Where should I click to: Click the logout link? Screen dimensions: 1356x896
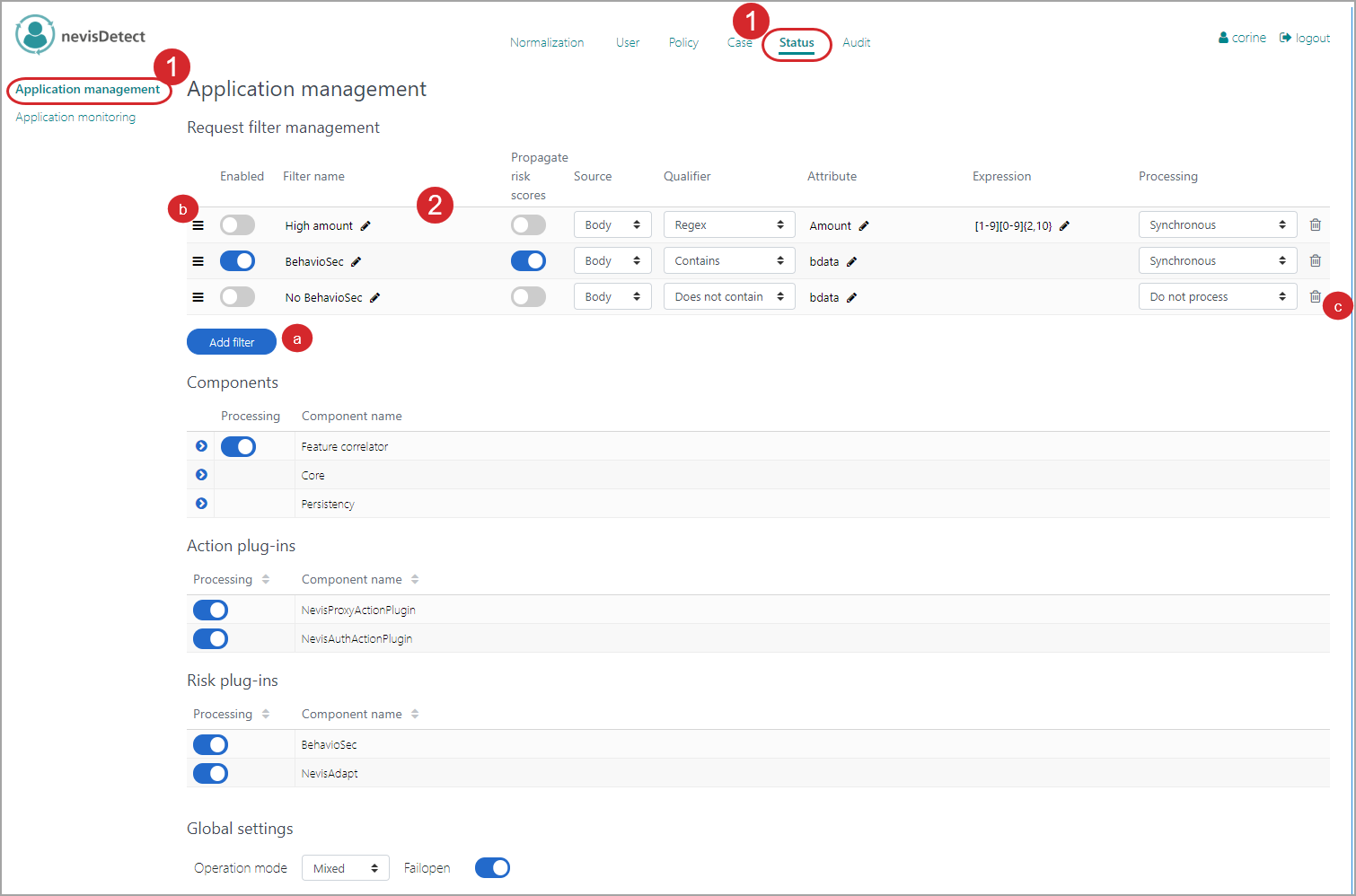click(1305, 38)
